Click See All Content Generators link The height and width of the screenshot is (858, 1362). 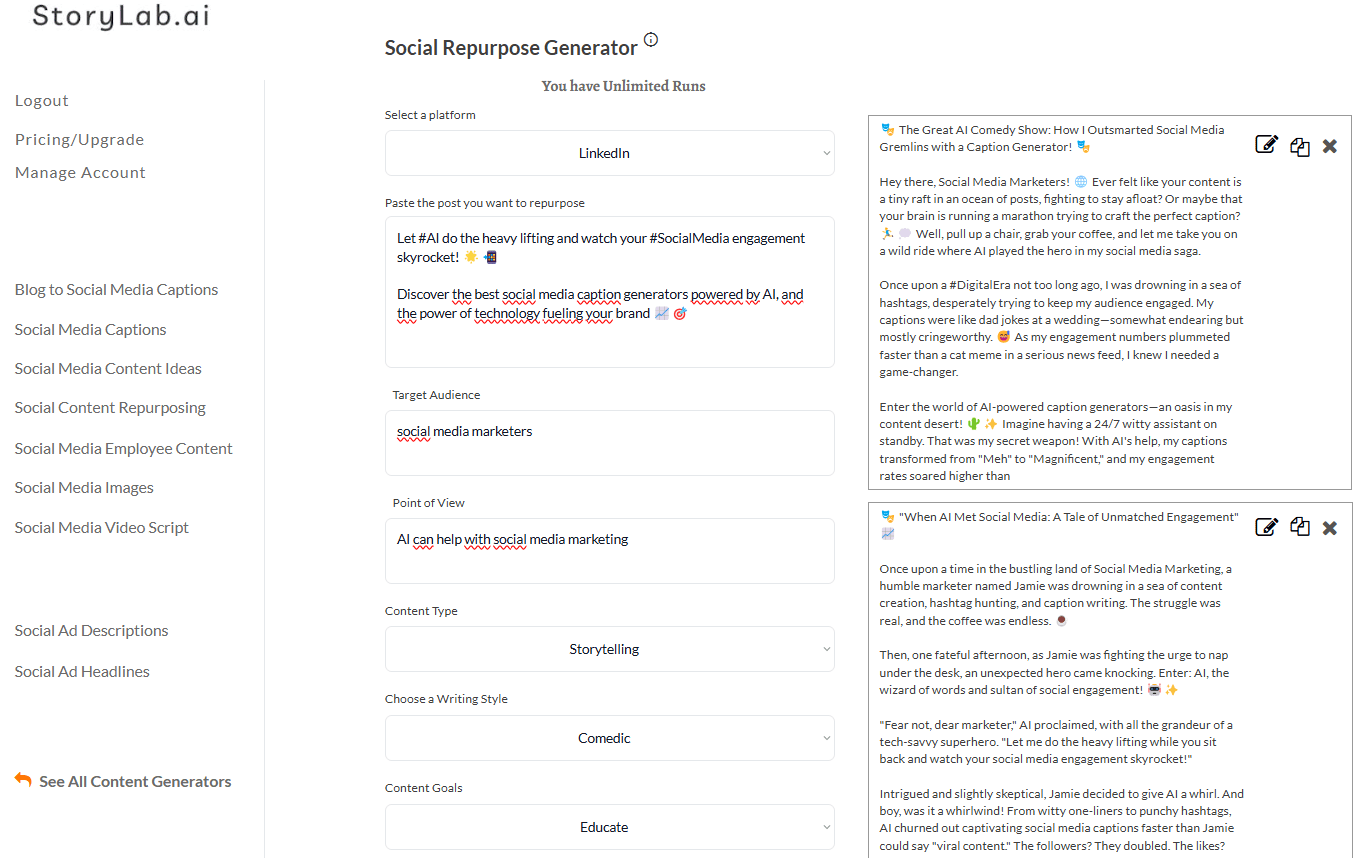[134, 781]
